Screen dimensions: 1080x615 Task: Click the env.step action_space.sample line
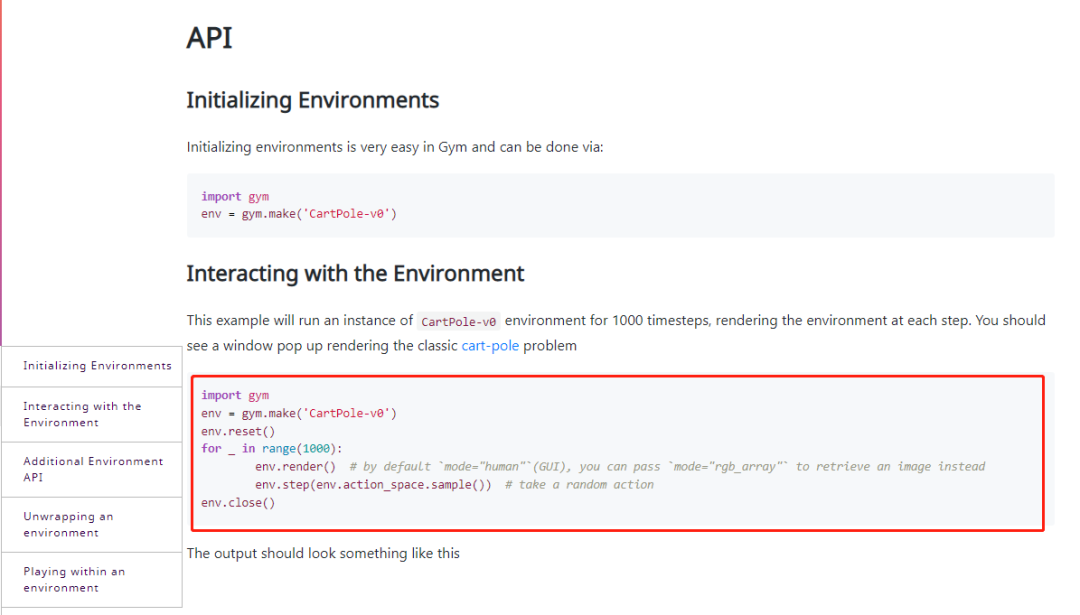point(373,485)
